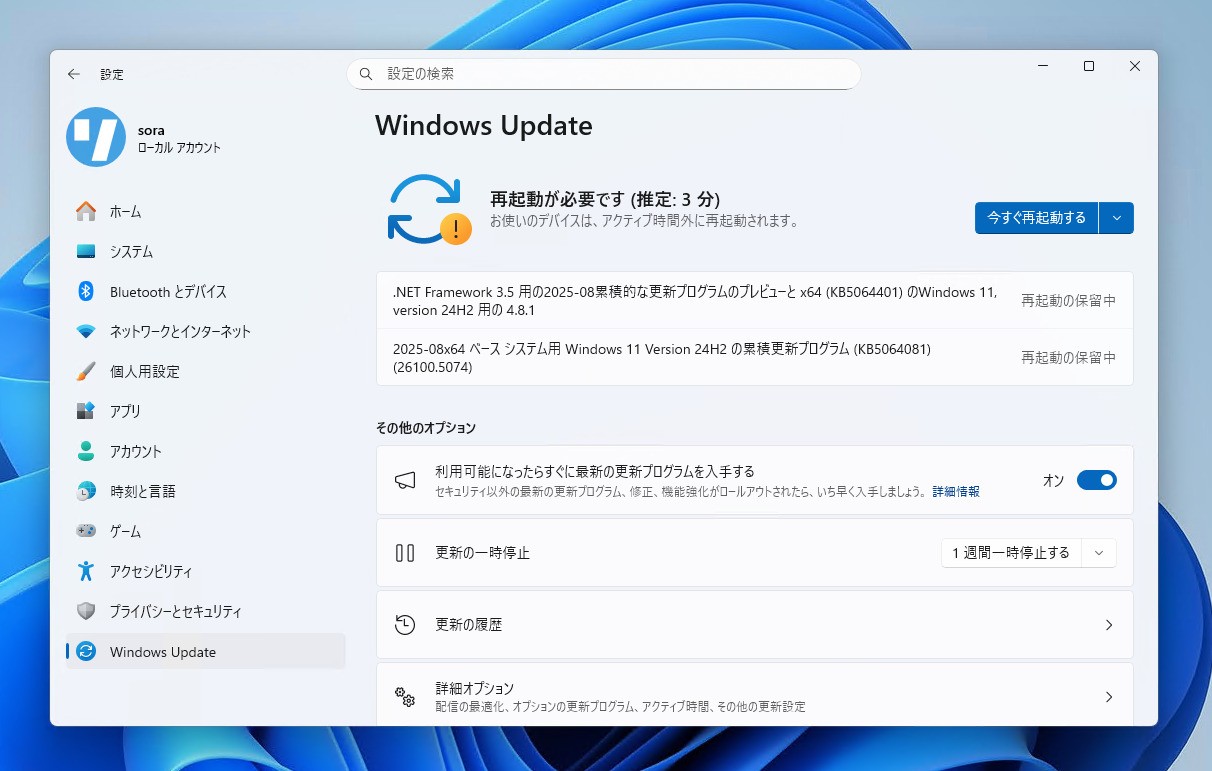
Task: Open ネットワークとインターネット settings
Action: pyautogui.click(x=205, y=331)
